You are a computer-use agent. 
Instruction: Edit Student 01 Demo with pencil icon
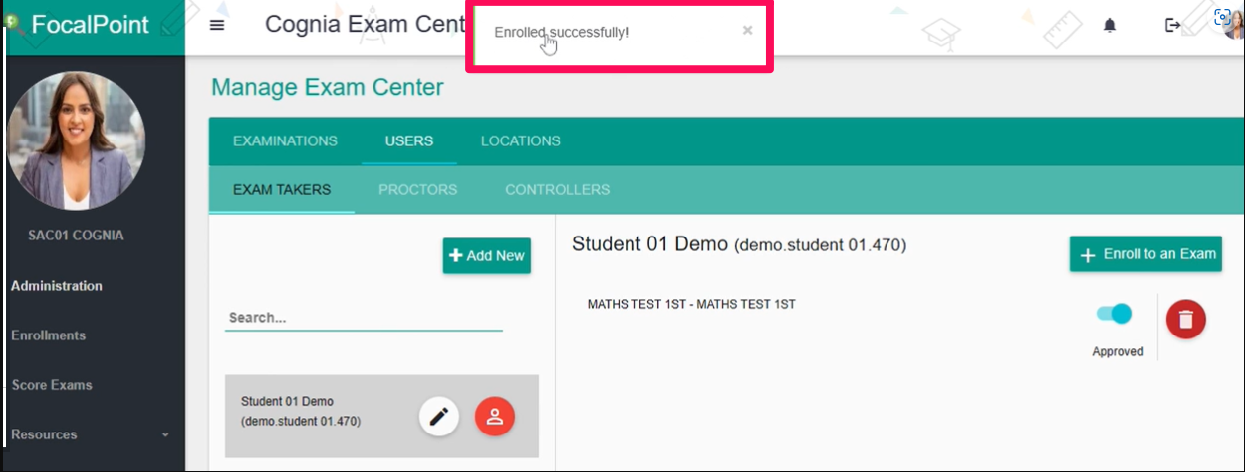pyautogui.click(x=438, y=417)
